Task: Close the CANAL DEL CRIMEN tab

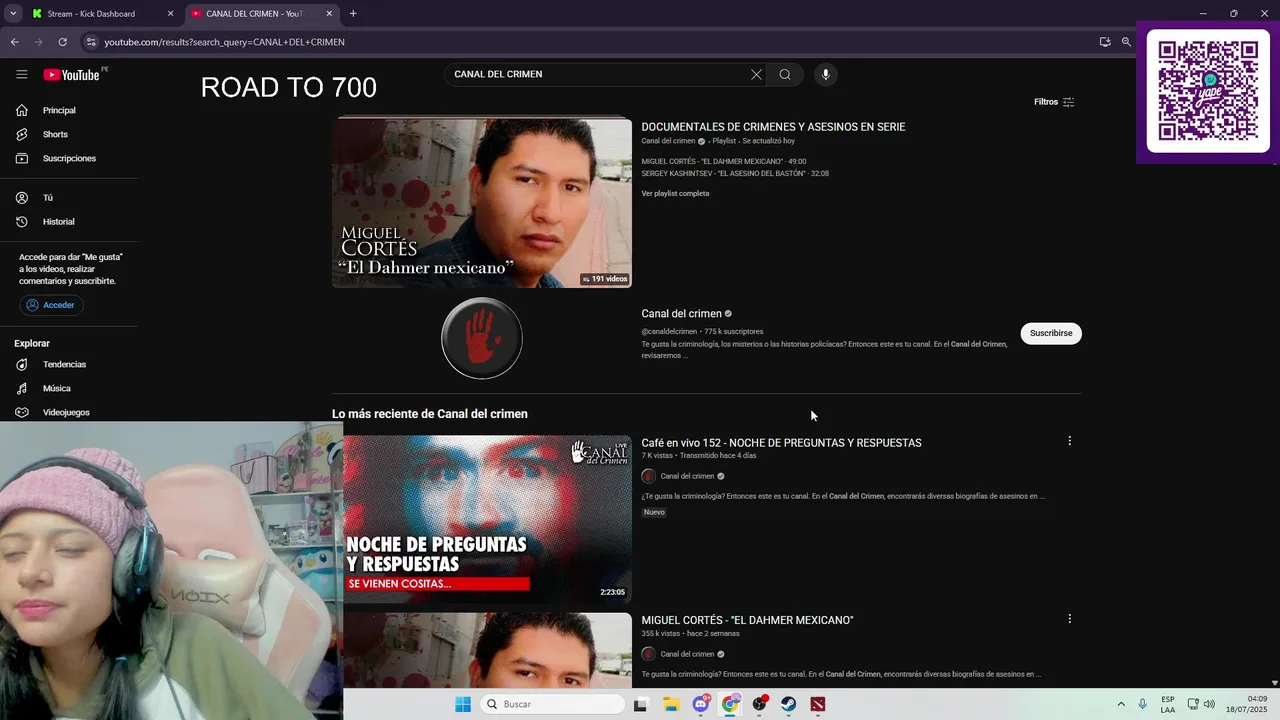Action: point(329,14)
